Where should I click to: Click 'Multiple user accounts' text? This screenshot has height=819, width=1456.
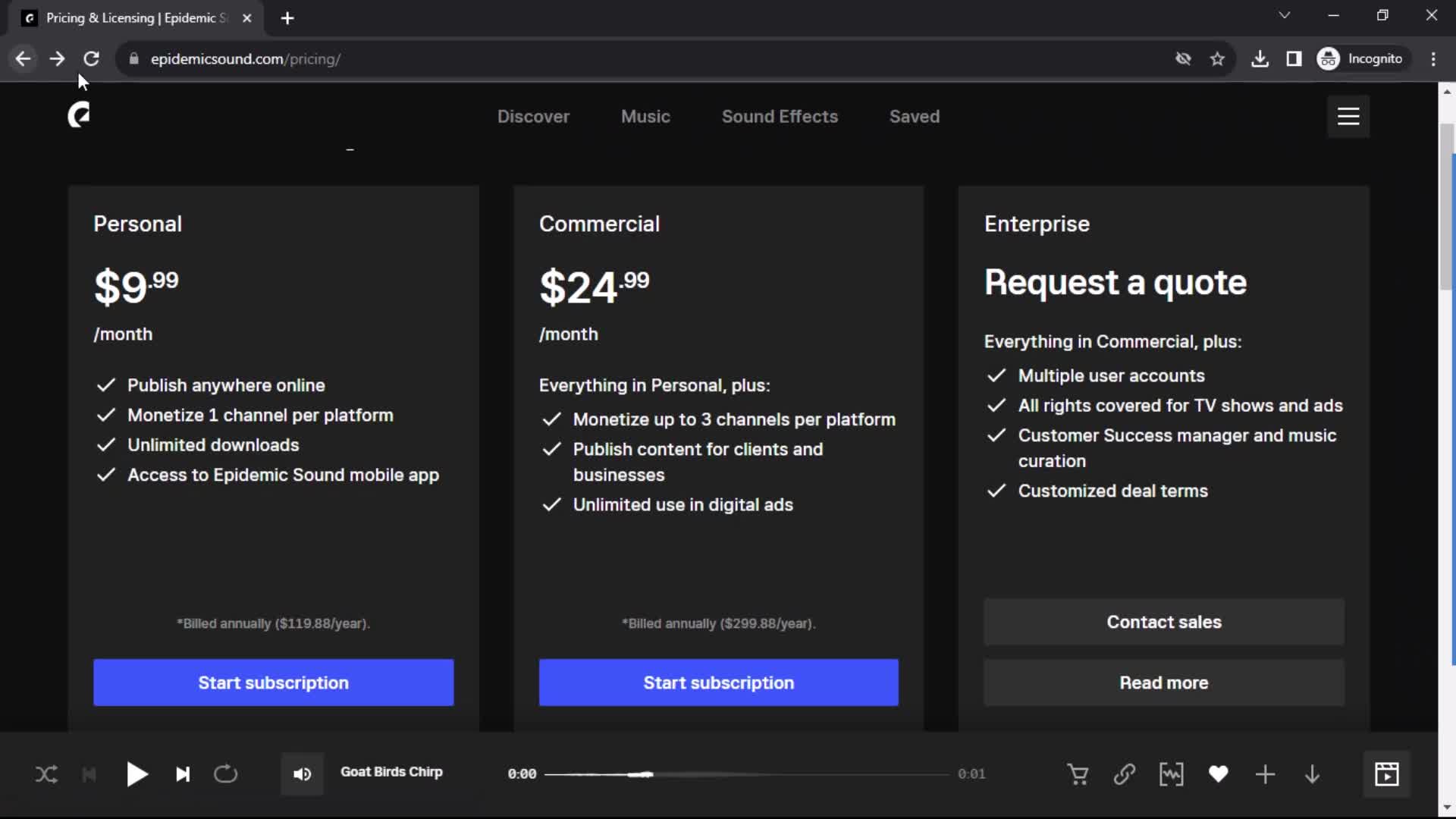point(1111,376)
